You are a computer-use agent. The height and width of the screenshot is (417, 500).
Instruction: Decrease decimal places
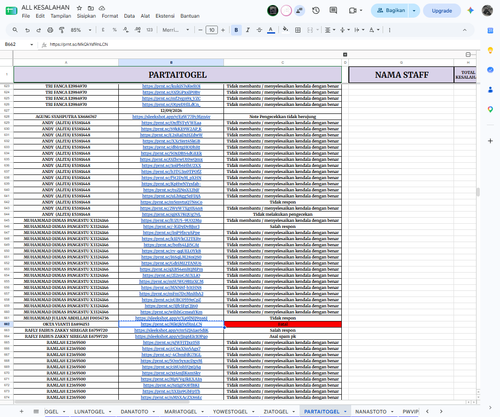pos(126,30)
